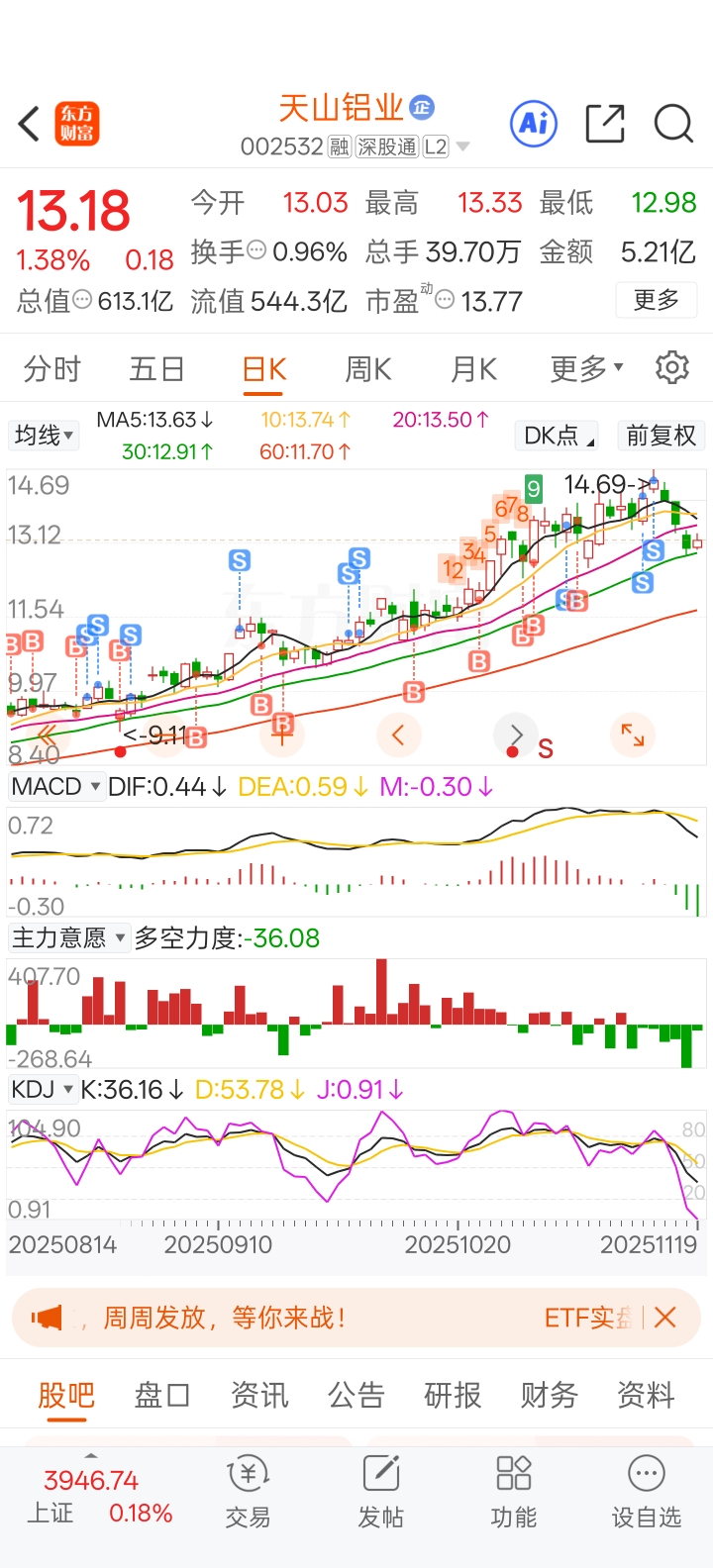The height and width of the screenshot is (1568, 713).
Task: Tap the megaphone announcement icon
Action: click(x=47, y=1318)
